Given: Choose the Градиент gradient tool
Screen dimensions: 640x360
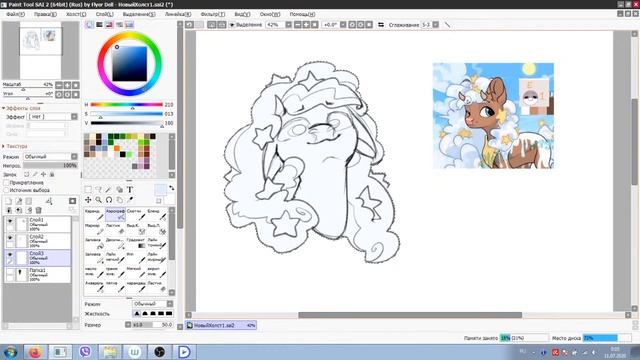Looking at the screenshot, I should (x=136, y=243).
